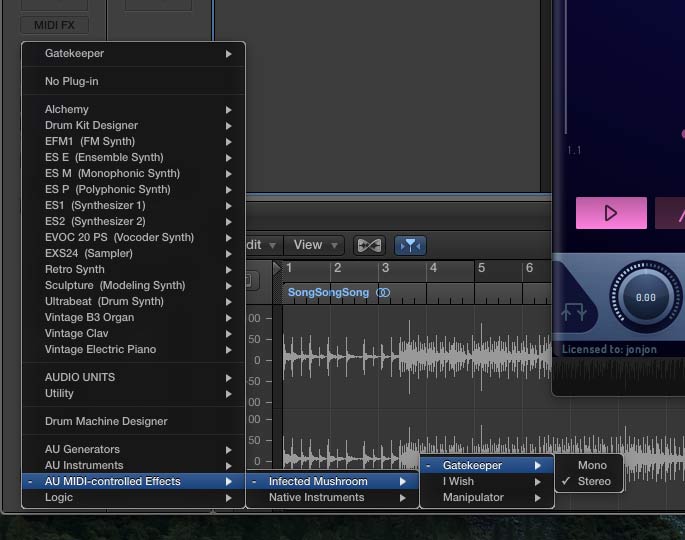
Task: Toggle the blue Catch playhead icon
Action: (408, 245)
